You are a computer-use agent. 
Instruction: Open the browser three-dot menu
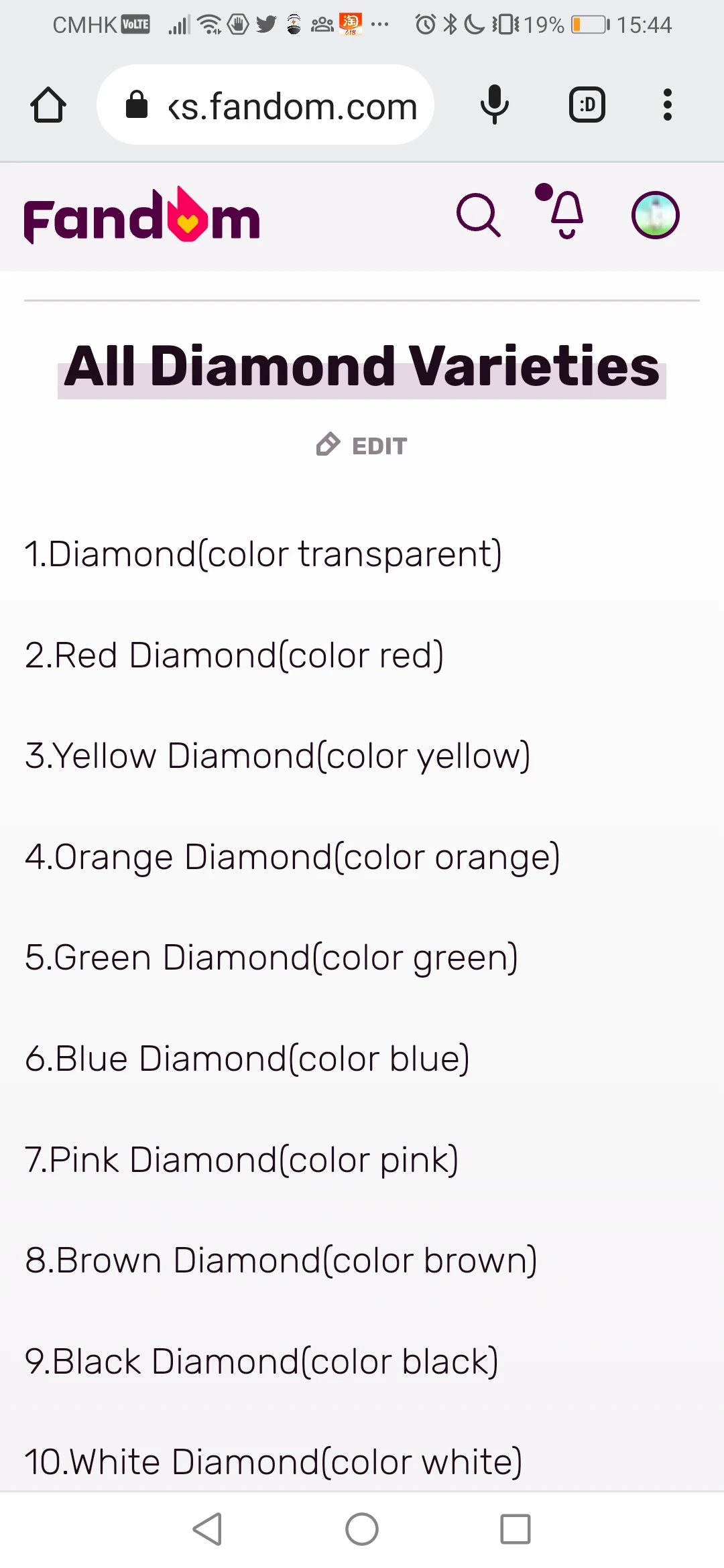(667, 105)
